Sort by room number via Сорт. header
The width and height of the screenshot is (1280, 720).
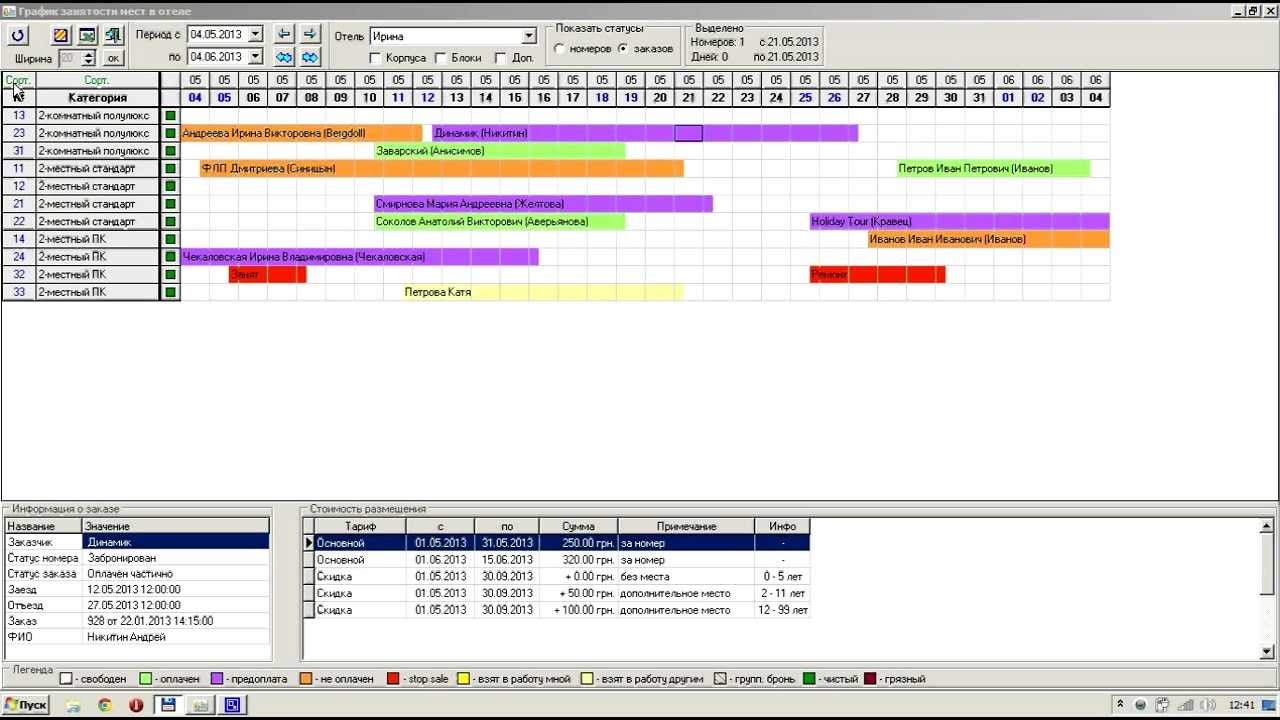[x=18, y=80]
